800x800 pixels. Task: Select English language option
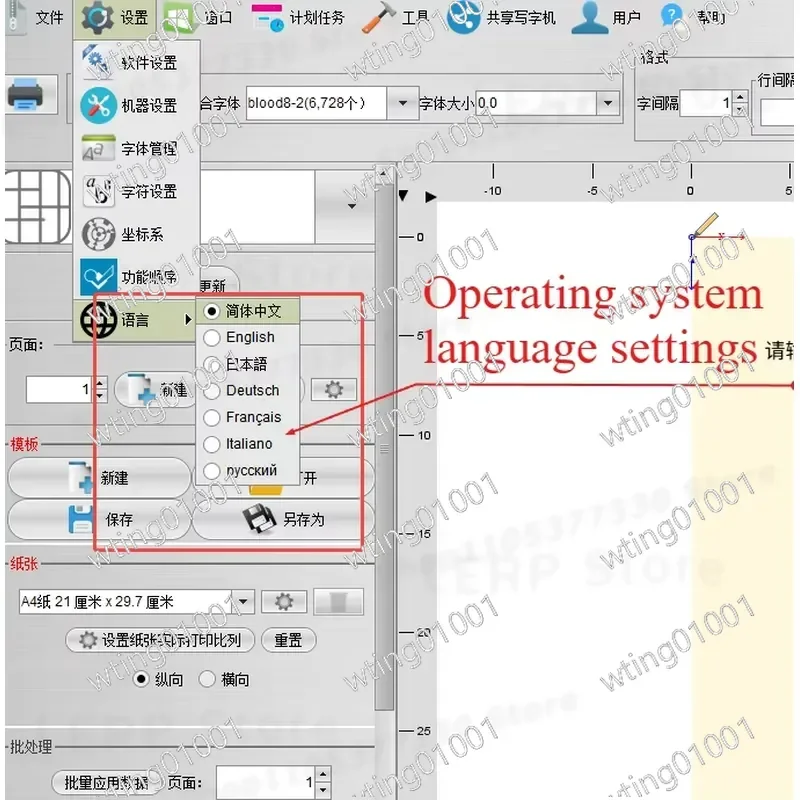[x=248, y=337]
